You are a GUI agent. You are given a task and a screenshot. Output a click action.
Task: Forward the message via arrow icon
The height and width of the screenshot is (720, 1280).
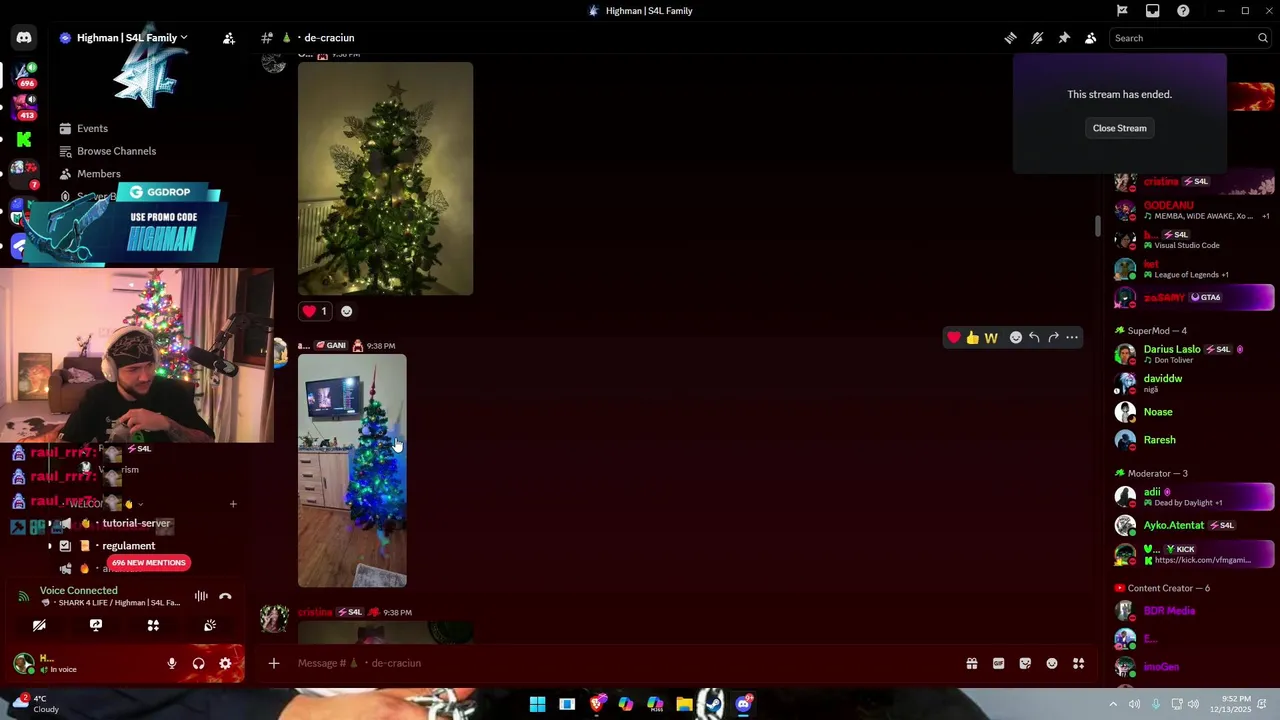click(1053, 338)
